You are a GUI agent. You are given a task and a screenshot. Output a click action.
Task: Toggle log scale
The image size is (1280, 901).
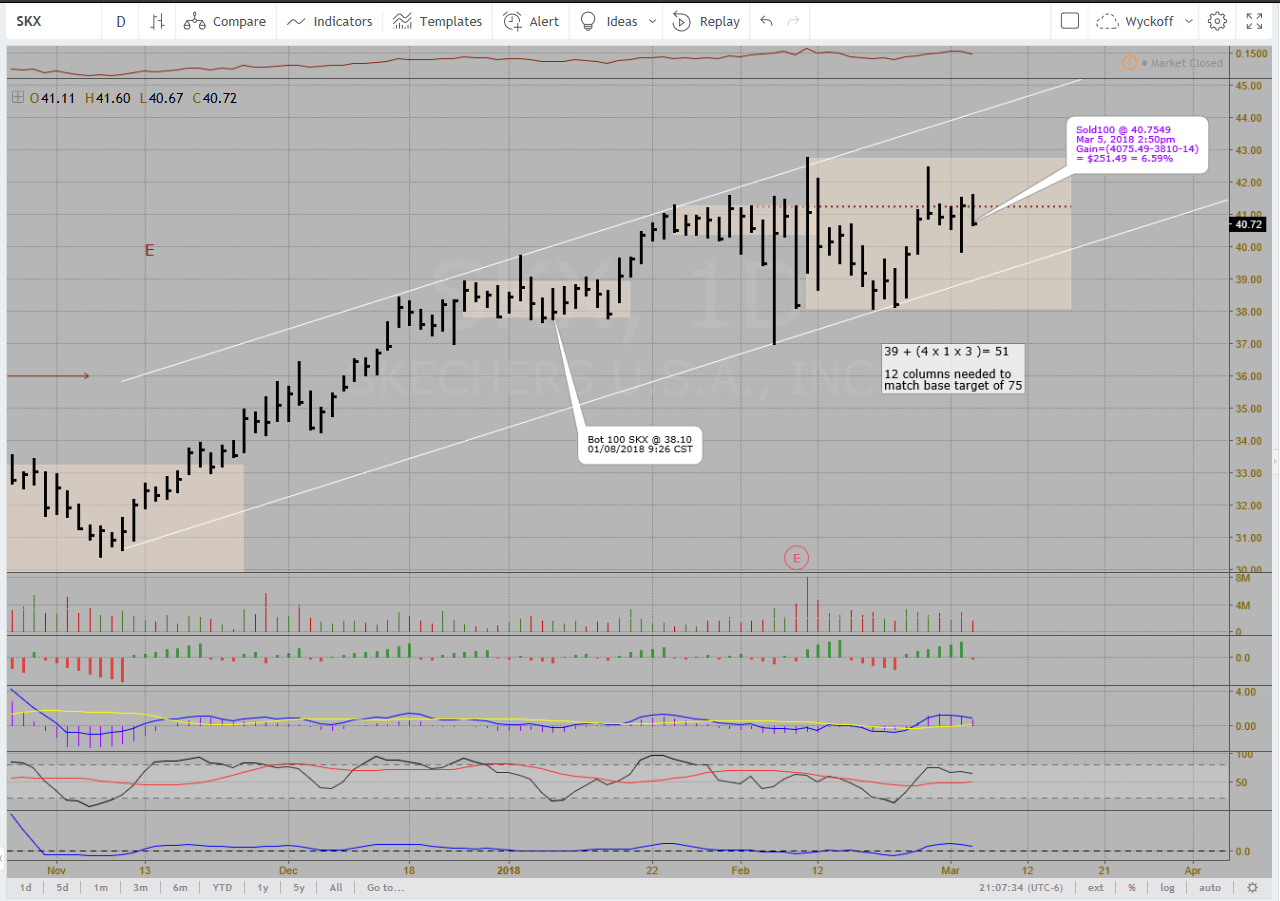1167,887
